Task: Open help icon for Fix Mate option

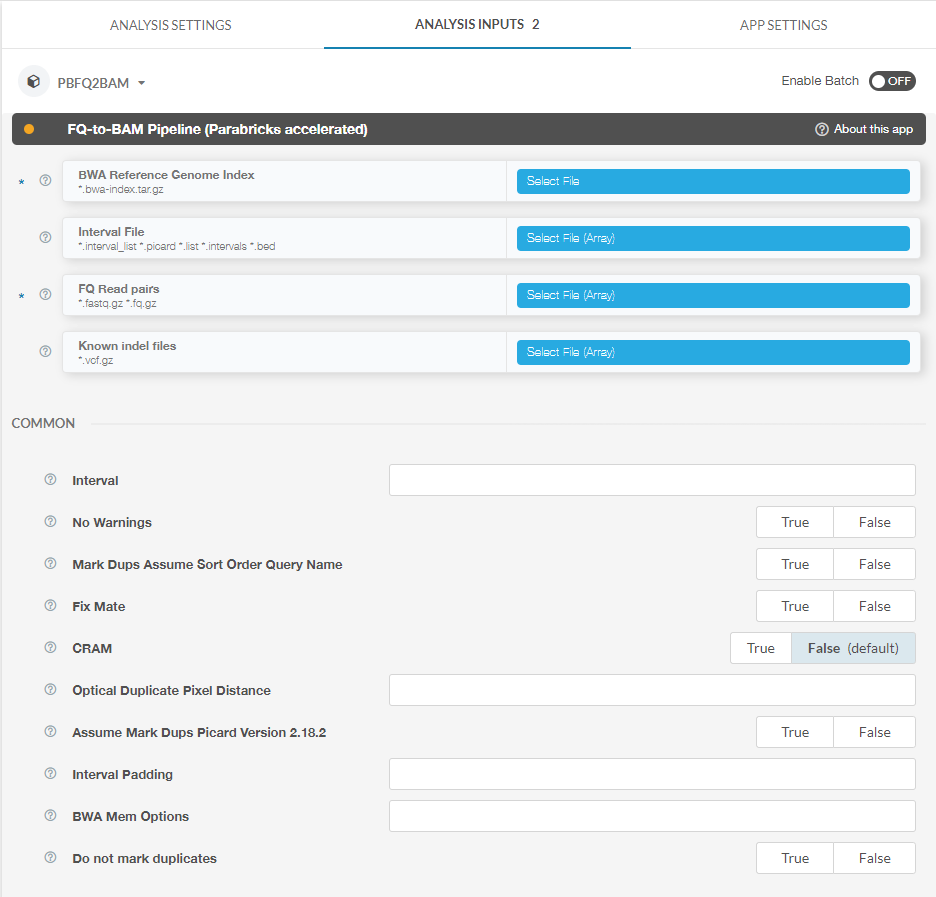Action: [x=50, y=606]
